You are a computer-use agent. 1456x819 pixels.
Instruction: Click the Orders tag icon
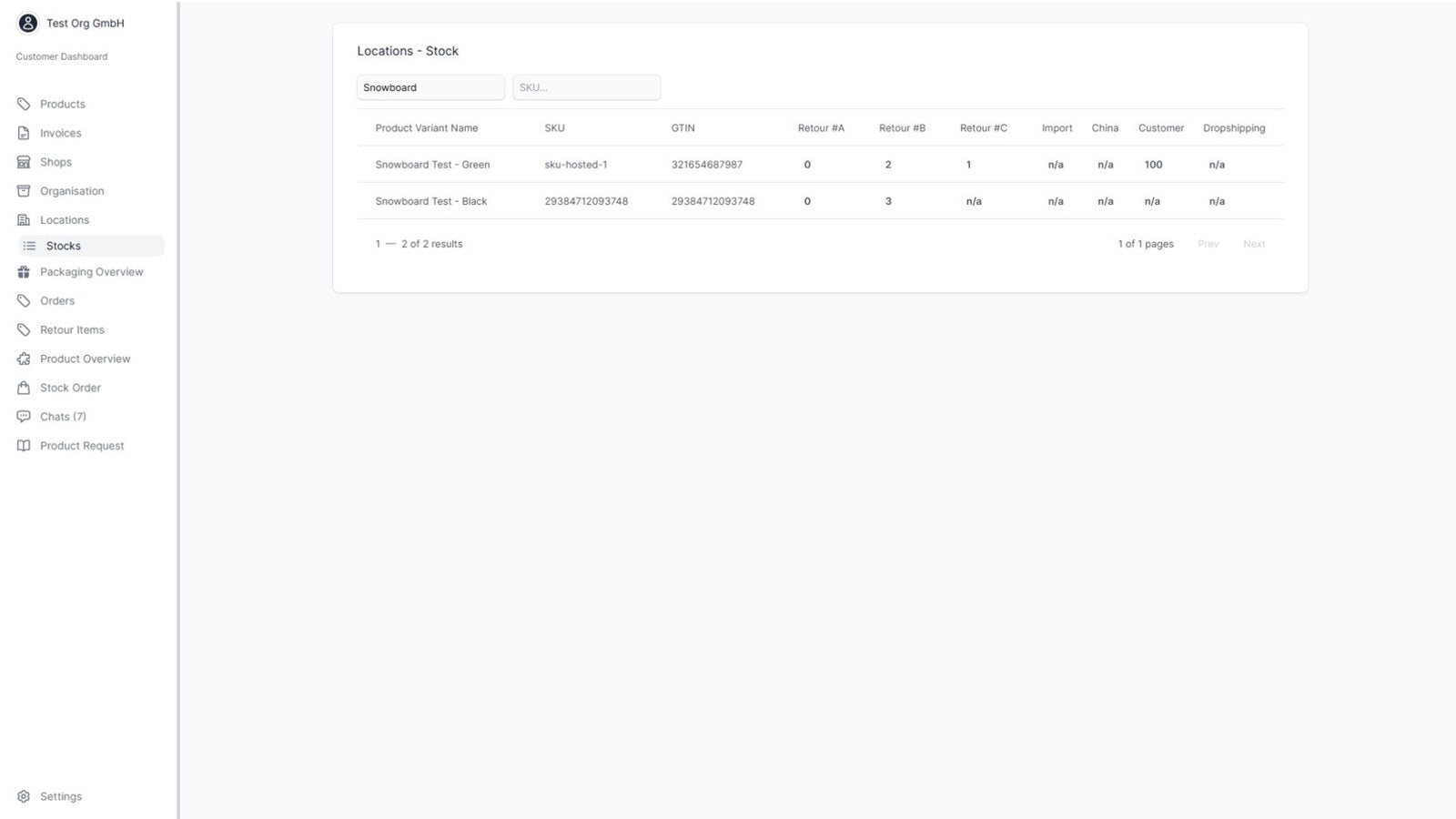tap(24, 301)
